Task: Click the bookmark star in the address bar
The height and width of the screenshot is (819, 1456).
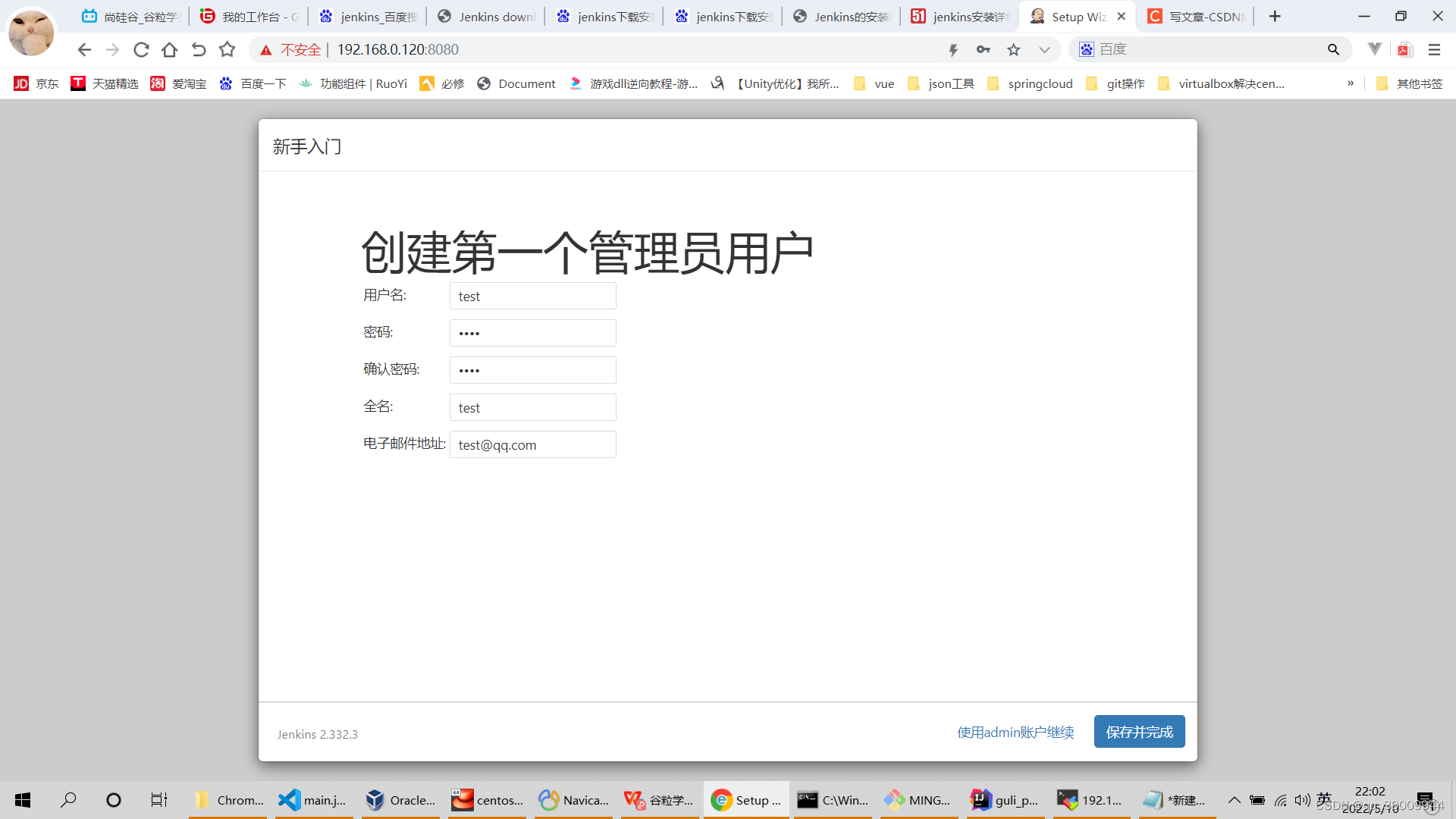Action: (1014, 49)
